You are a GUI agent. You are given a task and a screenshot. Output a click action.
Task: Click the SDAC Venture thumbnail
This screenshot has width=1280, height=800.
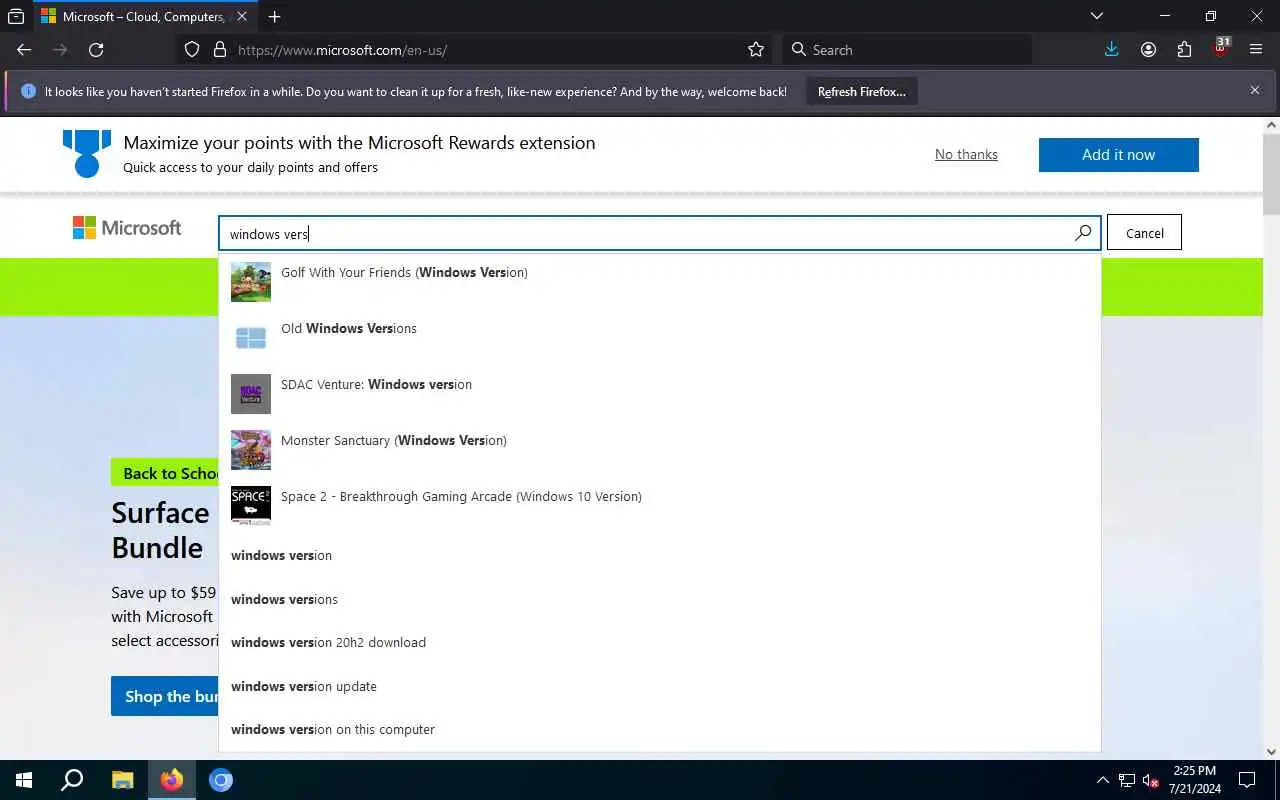click(251, 394)
